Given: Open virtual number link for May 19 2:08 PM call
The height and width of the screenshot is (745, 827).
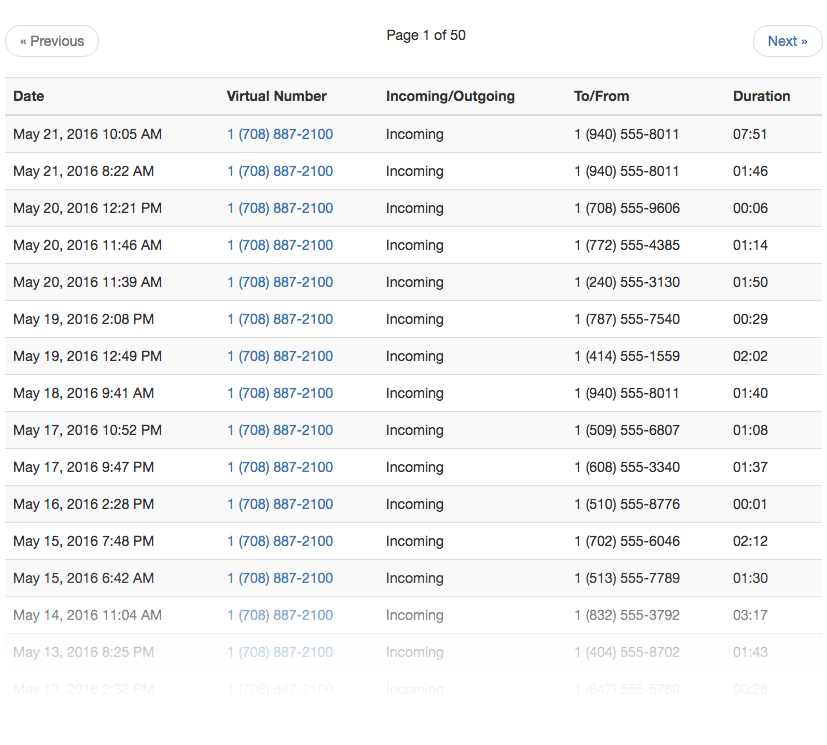Looking at the screenshot, I should (x=280, y=319).
